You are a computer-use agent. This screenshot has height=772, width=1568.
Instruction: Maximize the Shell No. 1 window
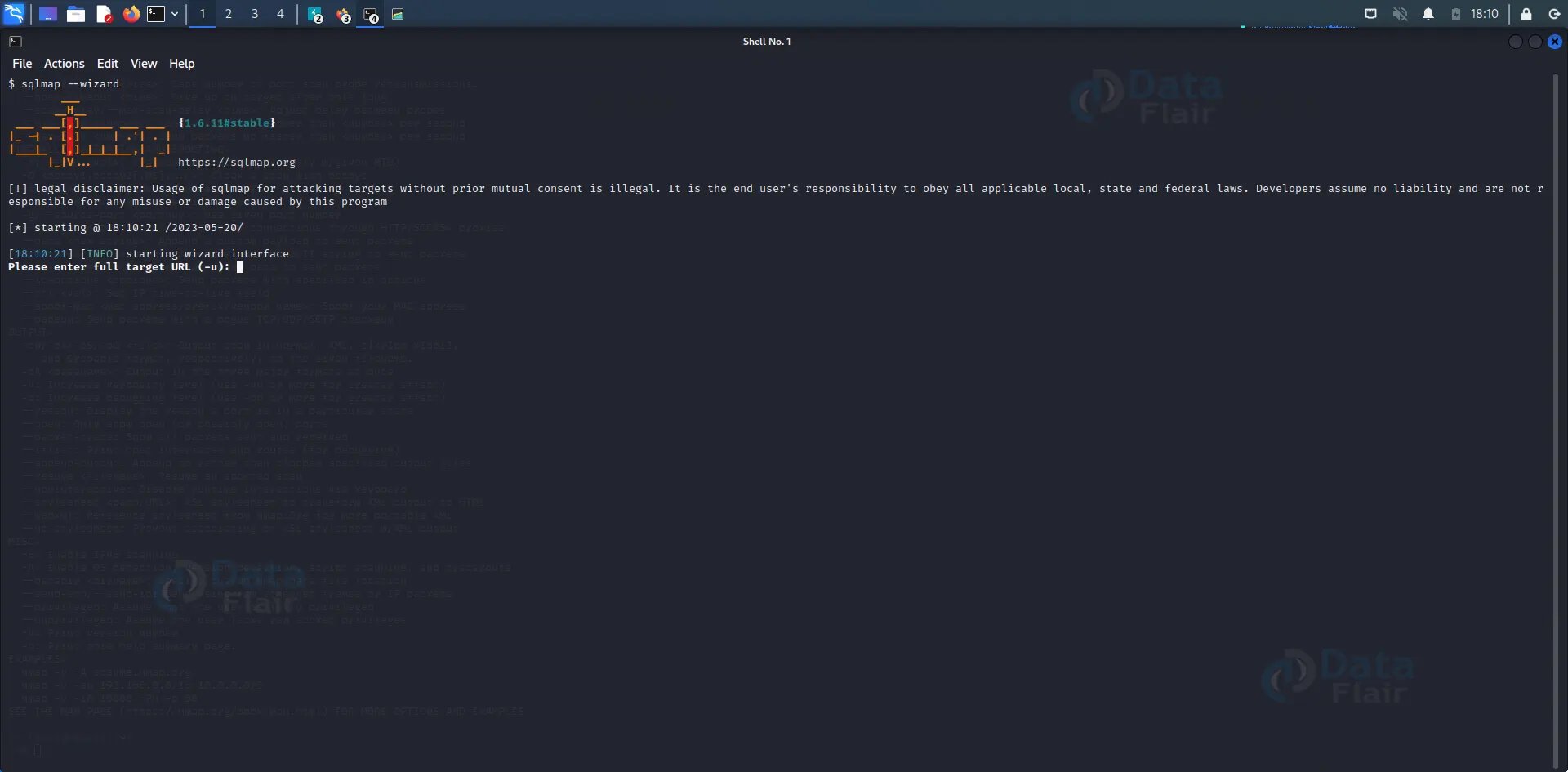pyautogui.click(x=1535, y=42)
